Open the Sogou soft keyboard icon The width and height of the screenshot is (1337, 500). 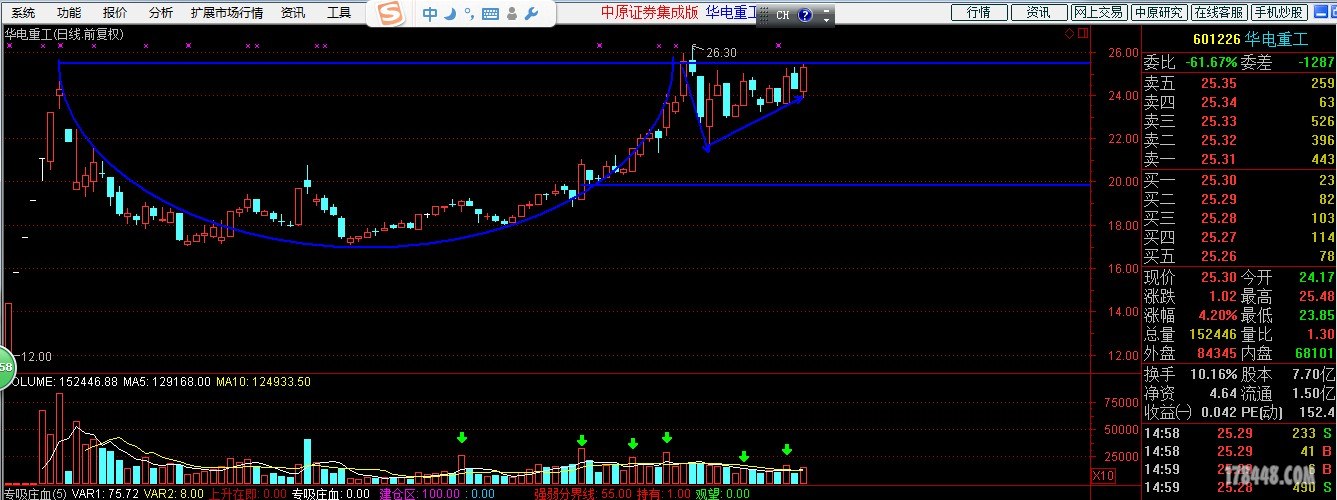point(490,15)
